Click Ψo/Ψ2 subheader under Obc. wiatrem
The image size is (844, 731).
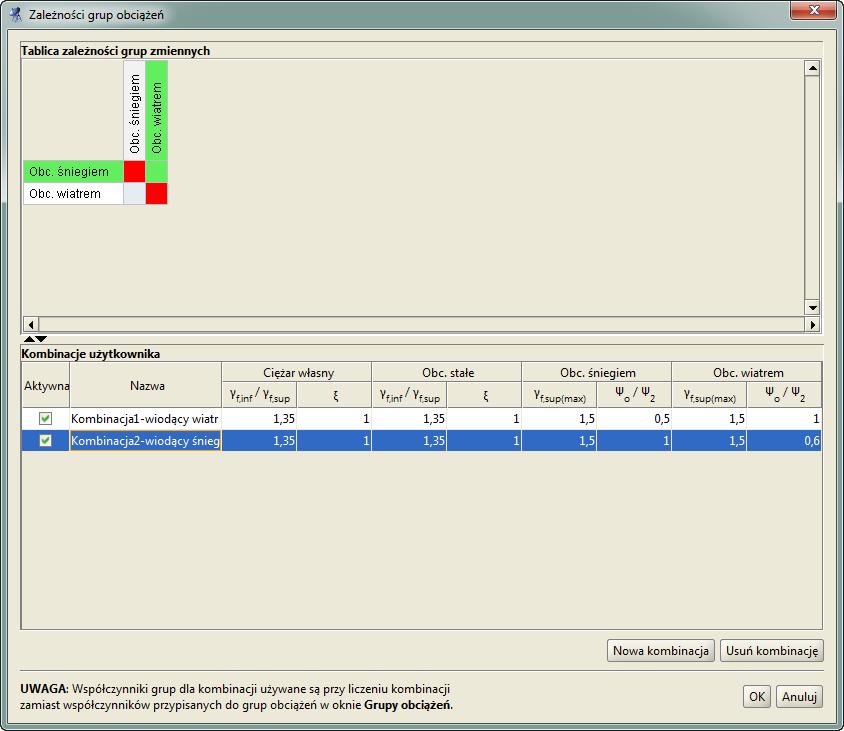[x=784, y=395]
